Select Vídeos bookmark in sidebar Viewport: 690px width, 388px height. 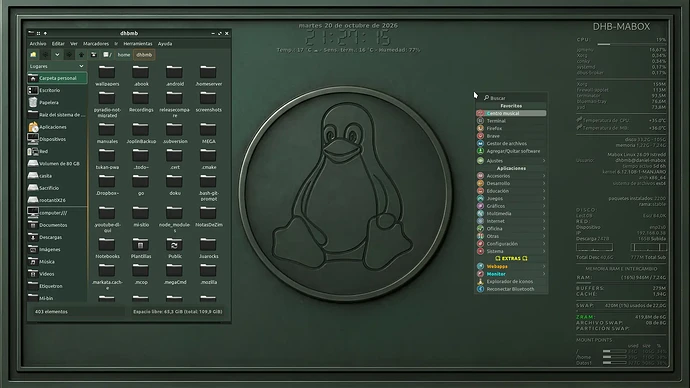pyautogui.click(x=57, y=274)
